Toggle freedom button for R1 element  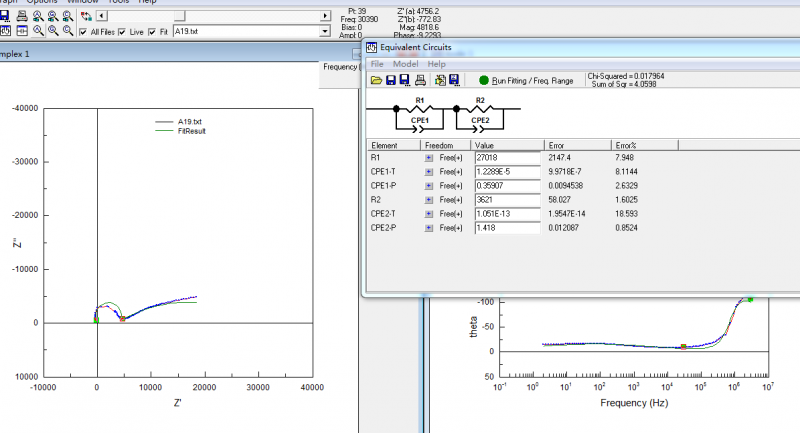point(429,157)
